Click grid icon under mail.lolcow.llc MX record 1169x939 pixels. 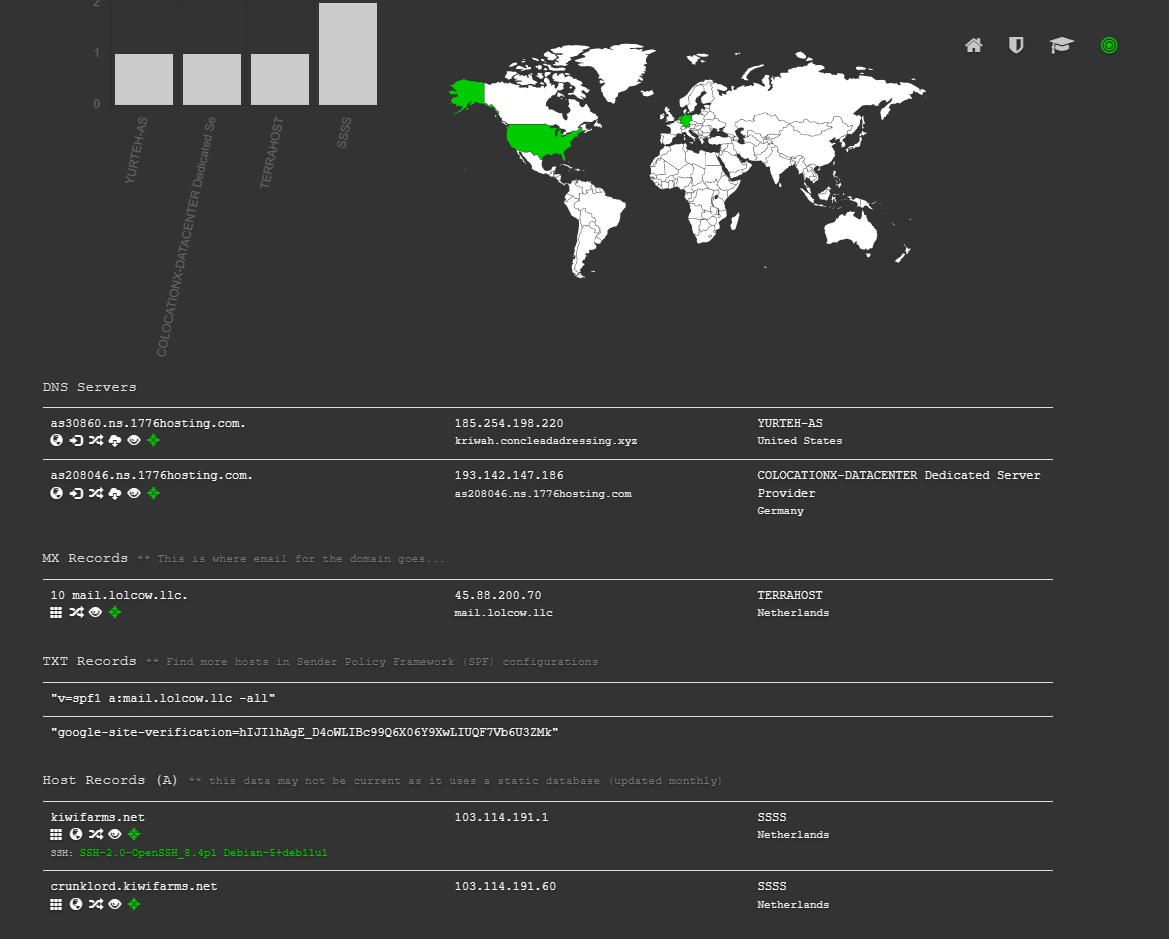tap(56, 612)
